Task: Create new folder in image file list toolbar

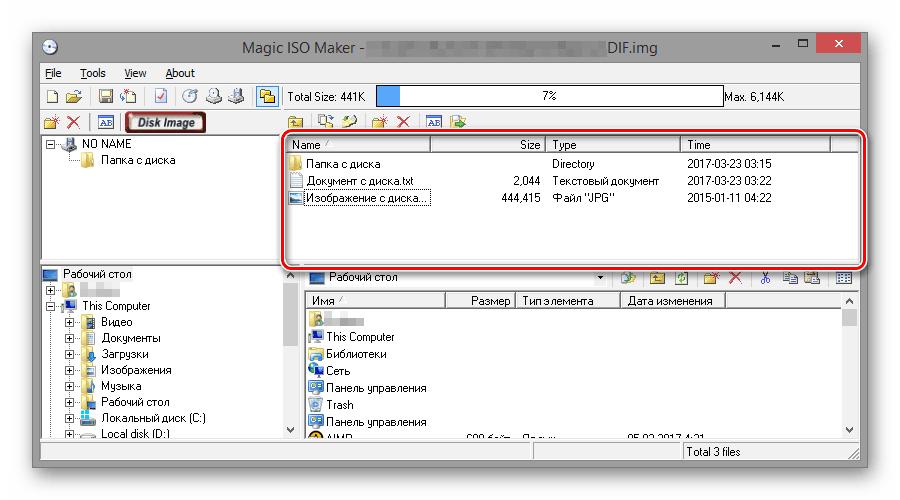Action: (379, 122)
